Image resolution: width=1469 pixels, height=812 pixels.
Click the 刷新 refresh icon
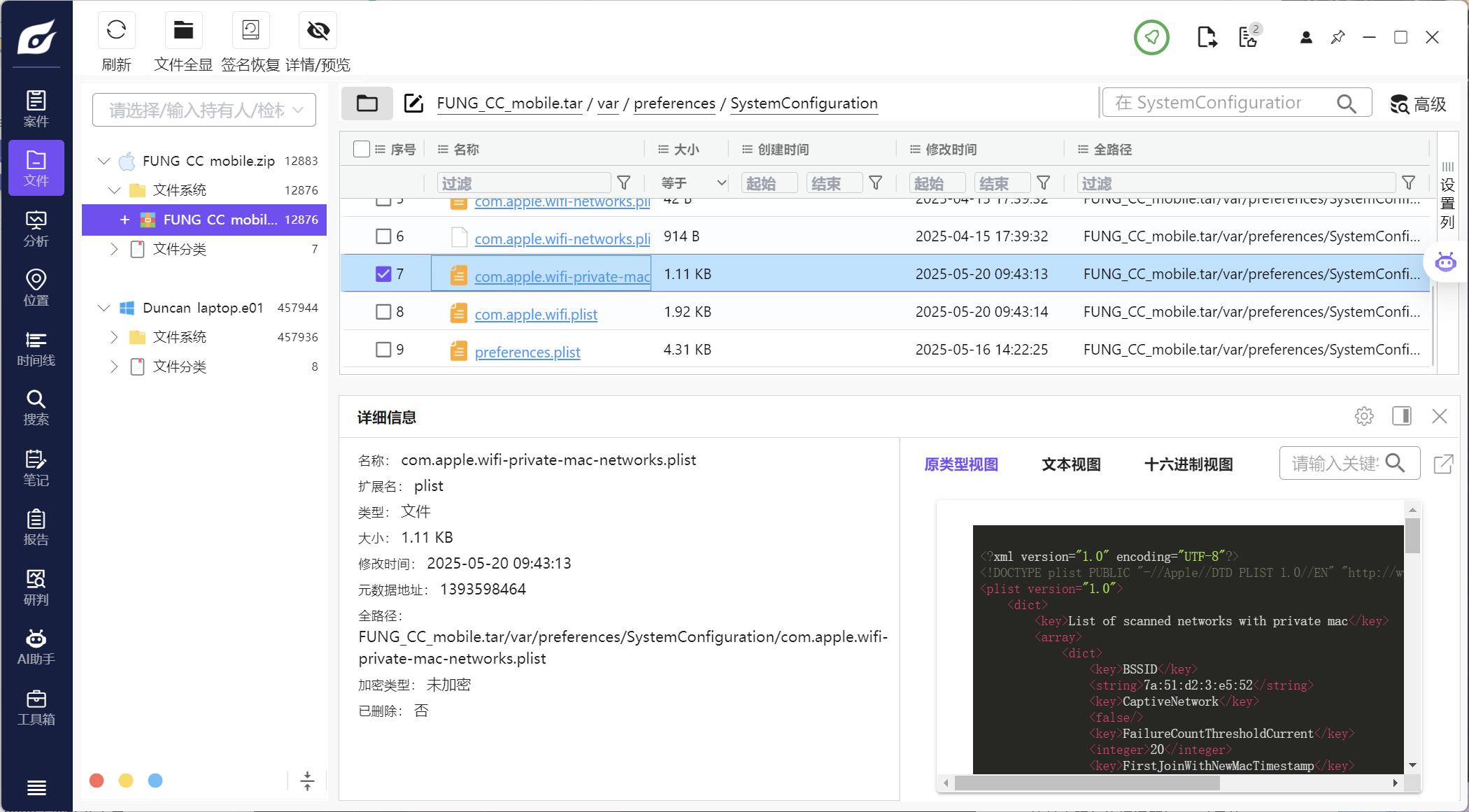click(x=116, y=31)
